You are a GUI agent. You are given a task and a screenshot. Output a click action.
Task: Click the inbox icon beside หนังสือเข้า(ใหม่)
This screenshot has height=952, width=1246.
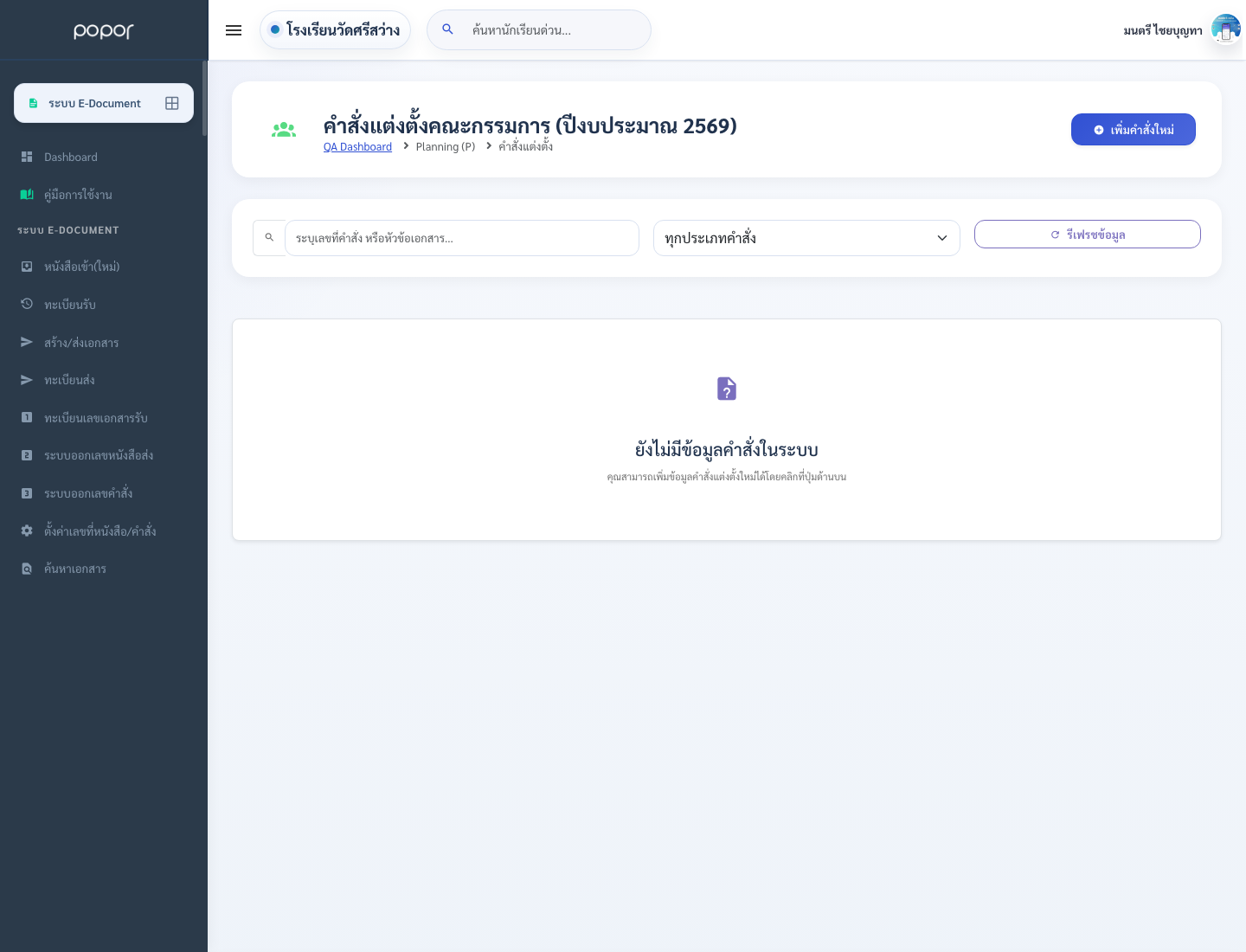(27, 267)
